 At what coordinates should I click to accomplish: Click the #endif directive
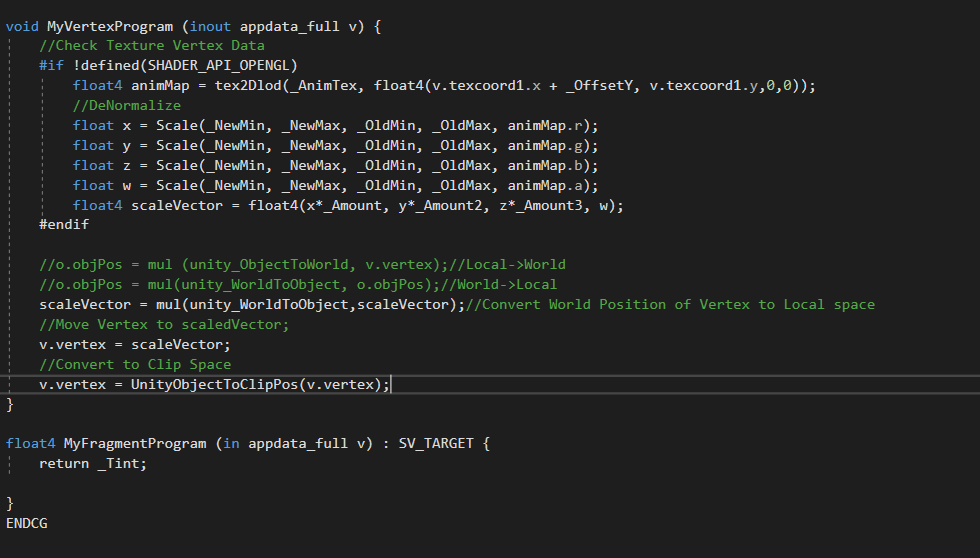[64, 225]
